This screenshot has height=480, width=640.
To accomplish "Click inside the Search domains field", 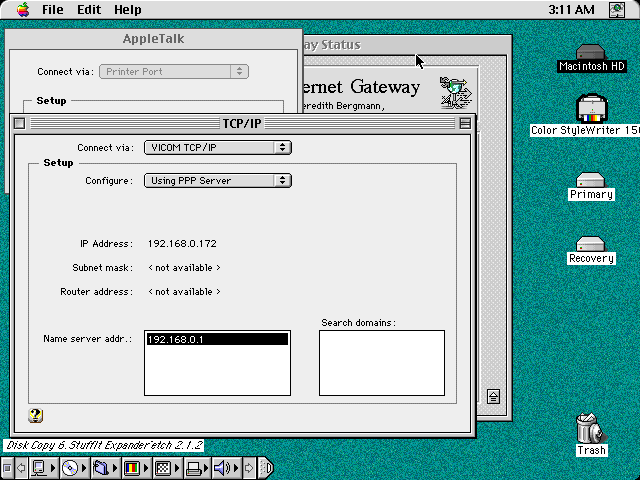I will [382, 363].
